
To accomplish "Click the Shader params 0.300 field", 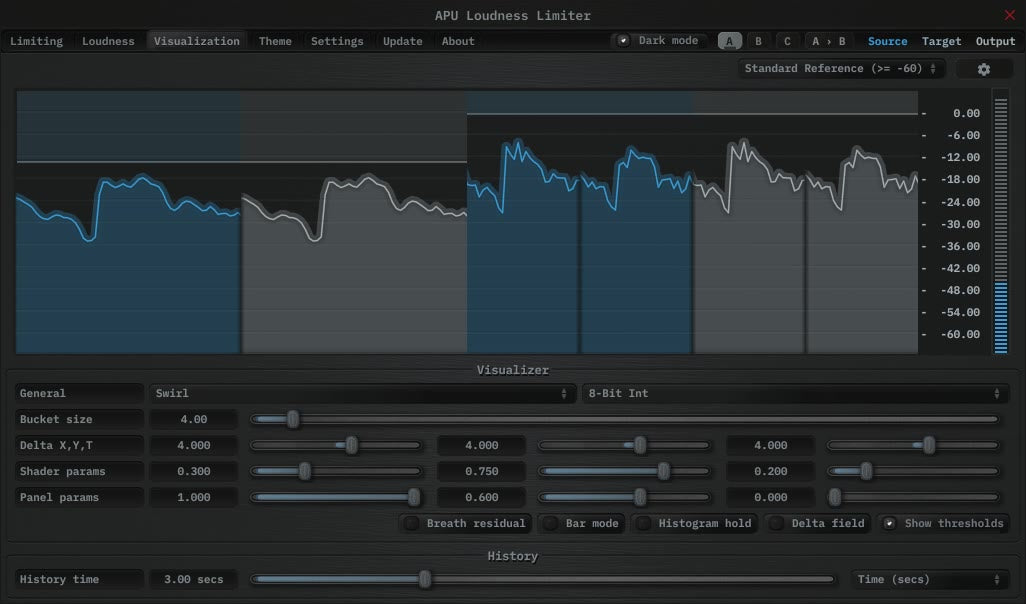I will (194, 471).
